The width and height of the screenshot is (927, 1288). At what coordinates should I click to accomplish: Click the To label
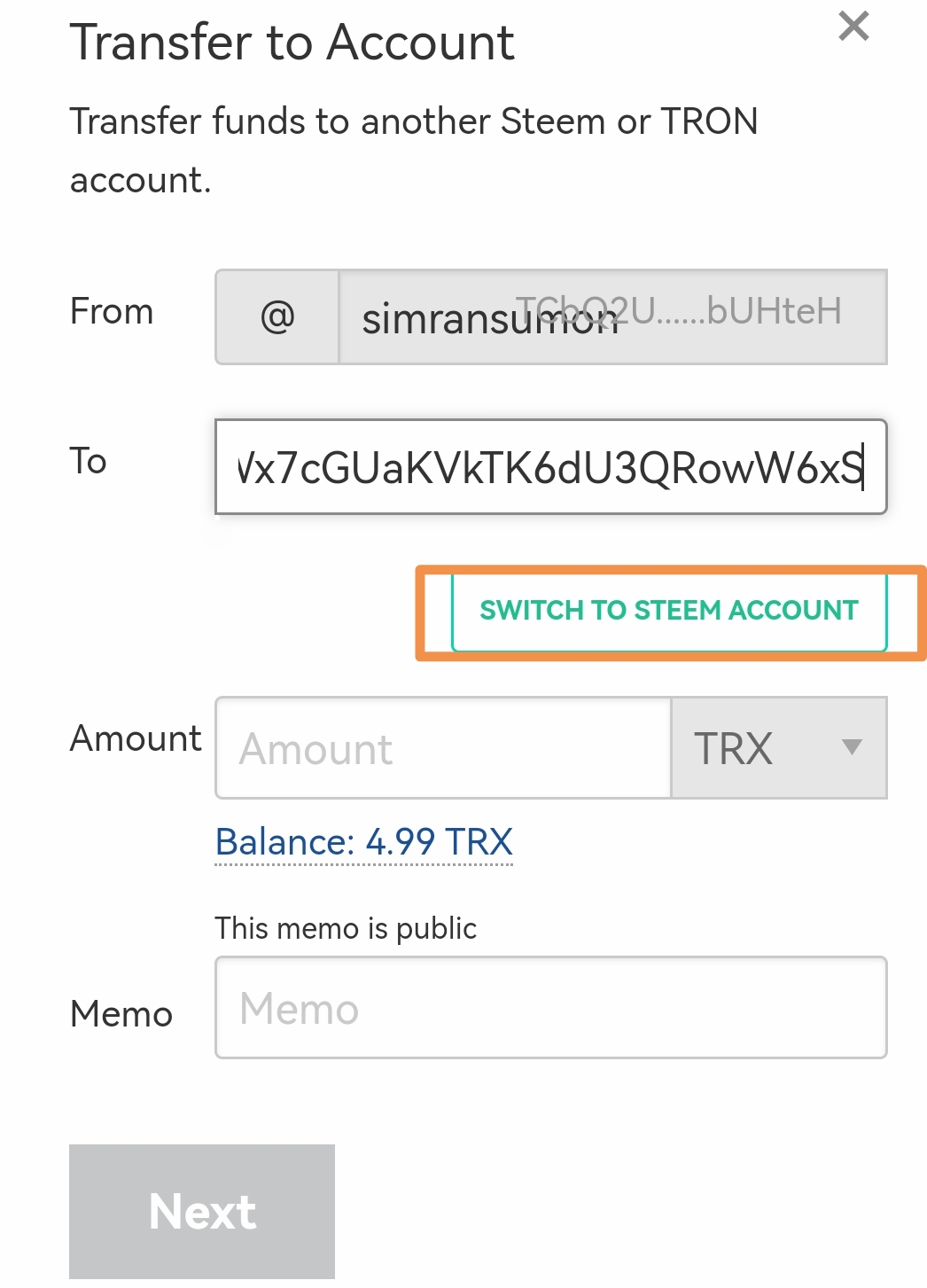coord(89,461)
